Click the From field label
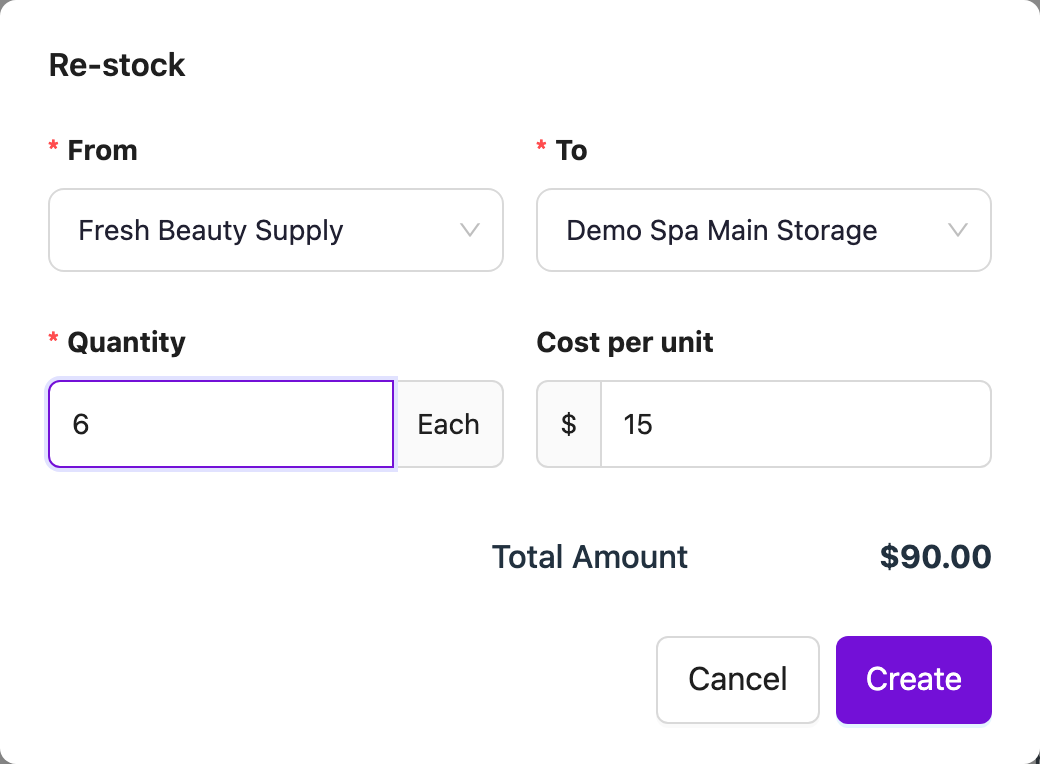 click(x=102, y=151)
